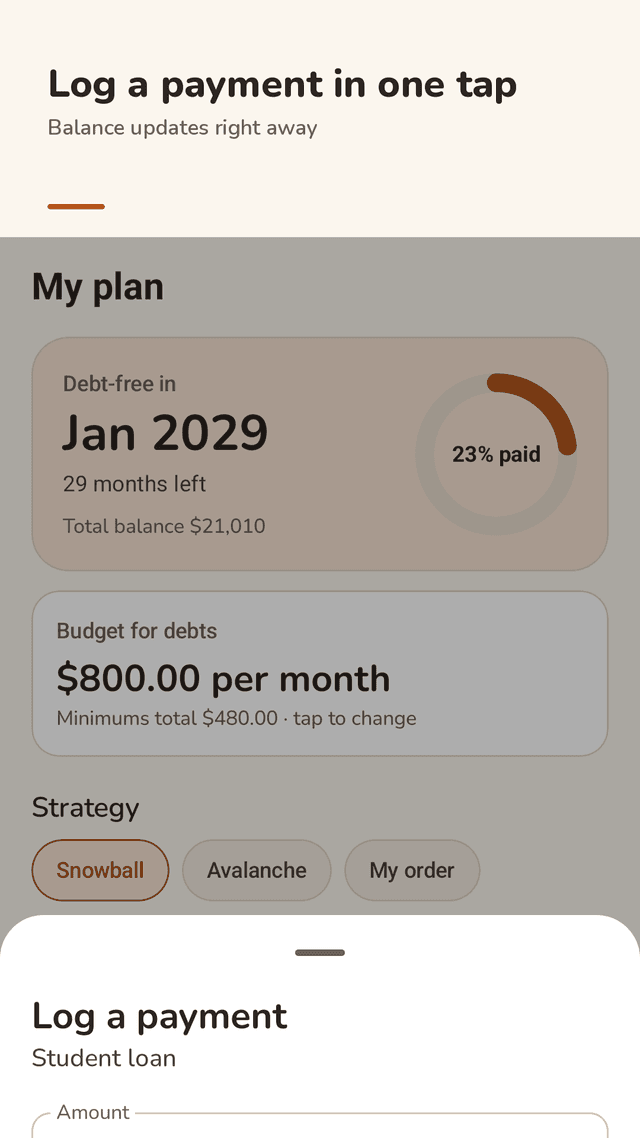Tap the bottom sheet drag handle
The height and width of the screenshot is (1138, 640).
(x=320, y=952)
